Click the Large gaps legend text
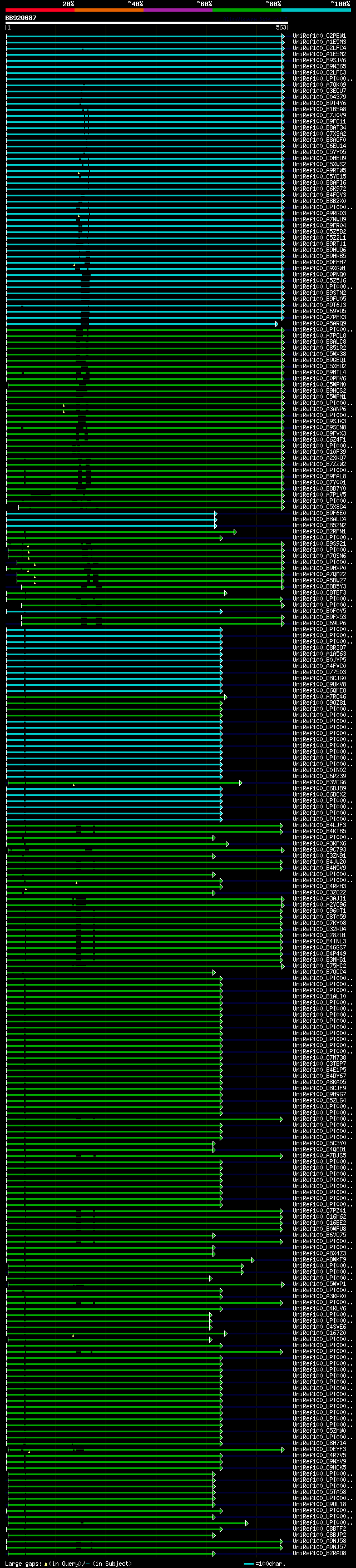 tap(68, 1564)
